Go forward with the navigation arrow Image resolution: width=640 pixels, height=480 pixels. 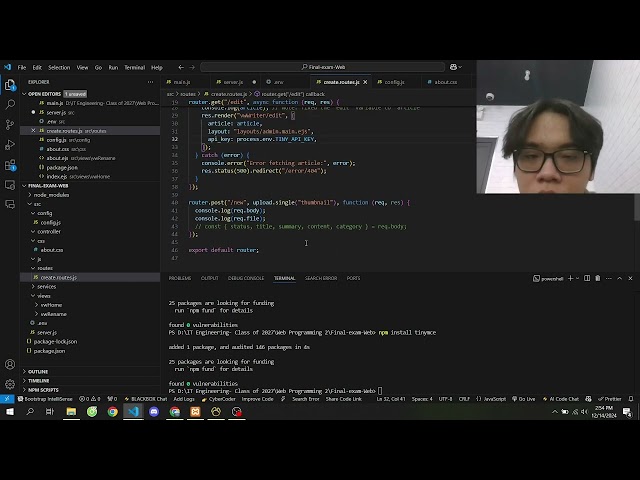192,67
